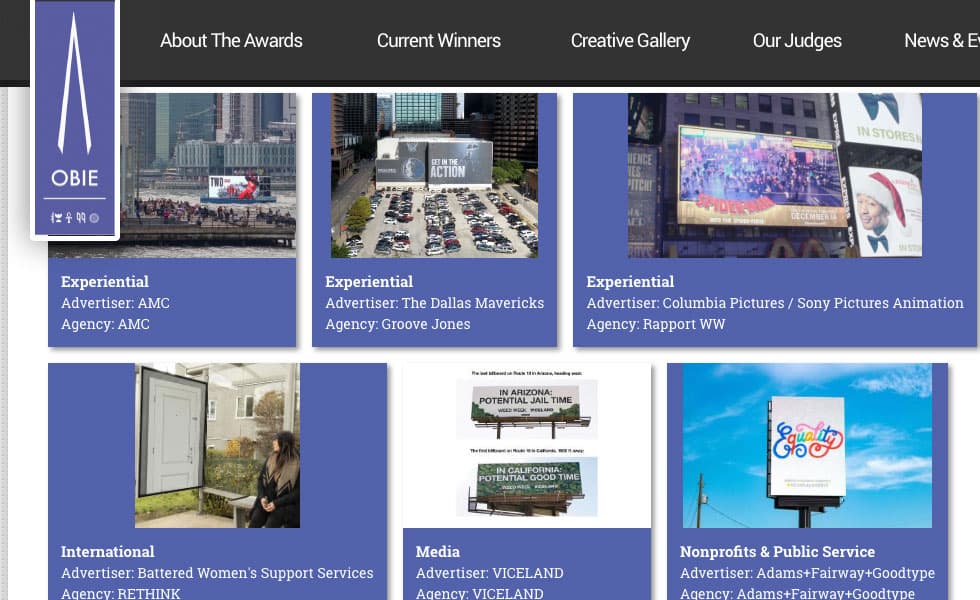Open the International category heading
The image size is (980, 600).
point(108,552)
